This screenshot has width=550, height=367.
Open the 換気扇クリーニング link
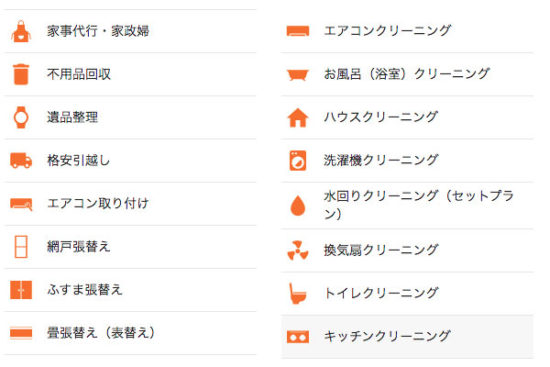[407, 250]
